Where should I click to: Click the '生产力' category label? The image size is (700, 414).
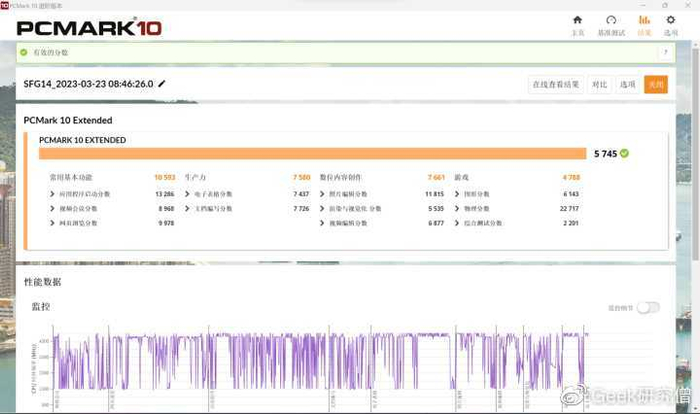pyautogui.click(x=195, y=177)
